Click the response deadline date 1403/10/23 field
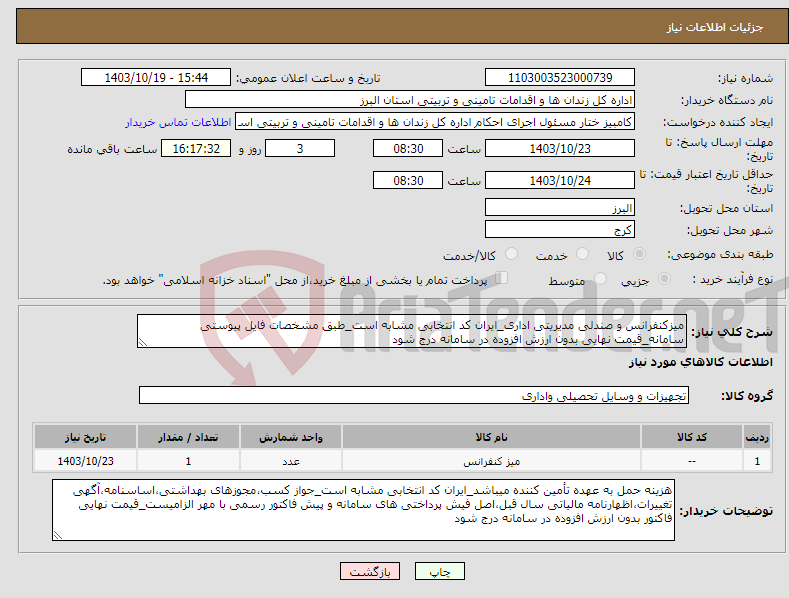Image resolution: width=789 pixels, height=598 pixels. (560, 148)
